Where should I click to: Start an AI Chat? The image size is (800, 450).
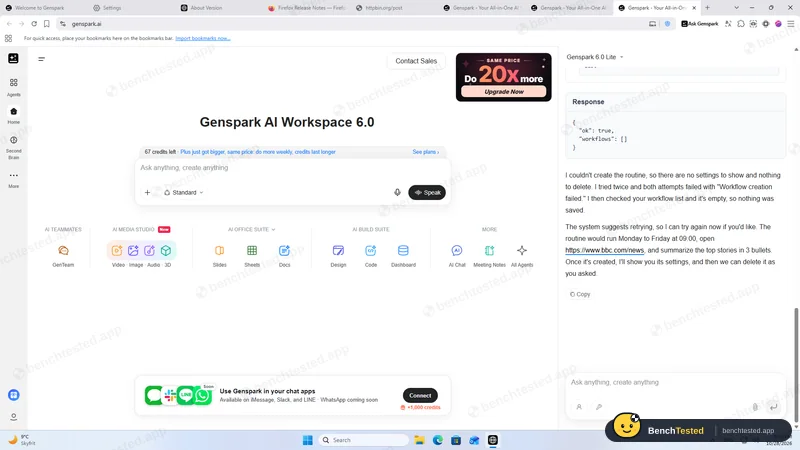[457, 251]
